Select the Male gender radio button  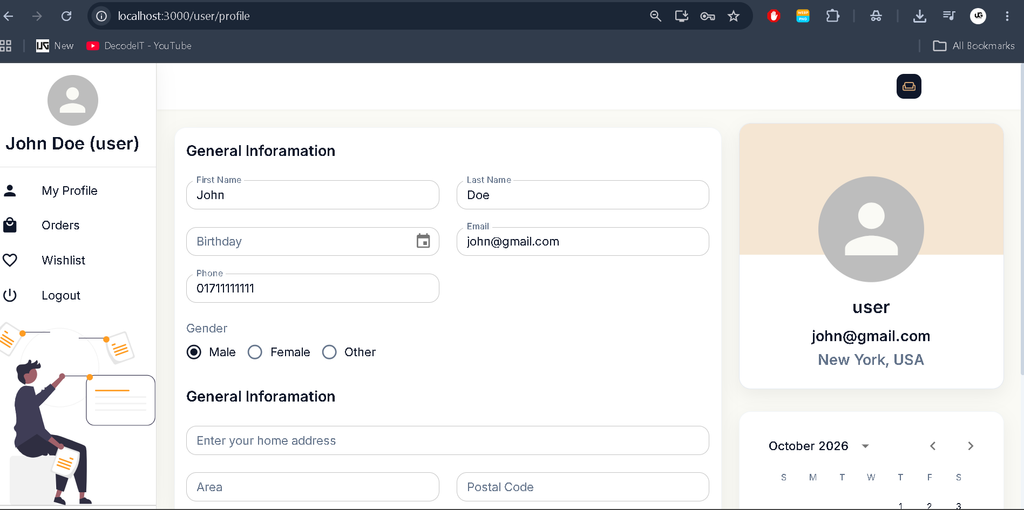point(194,352)
